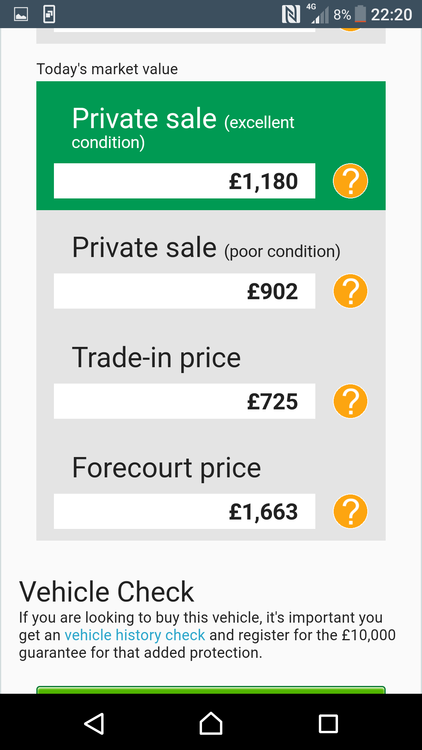Viewport: 422px width, 750px height.
Task: Open help icon next to Trade-in price
Action: coord(350,401)
